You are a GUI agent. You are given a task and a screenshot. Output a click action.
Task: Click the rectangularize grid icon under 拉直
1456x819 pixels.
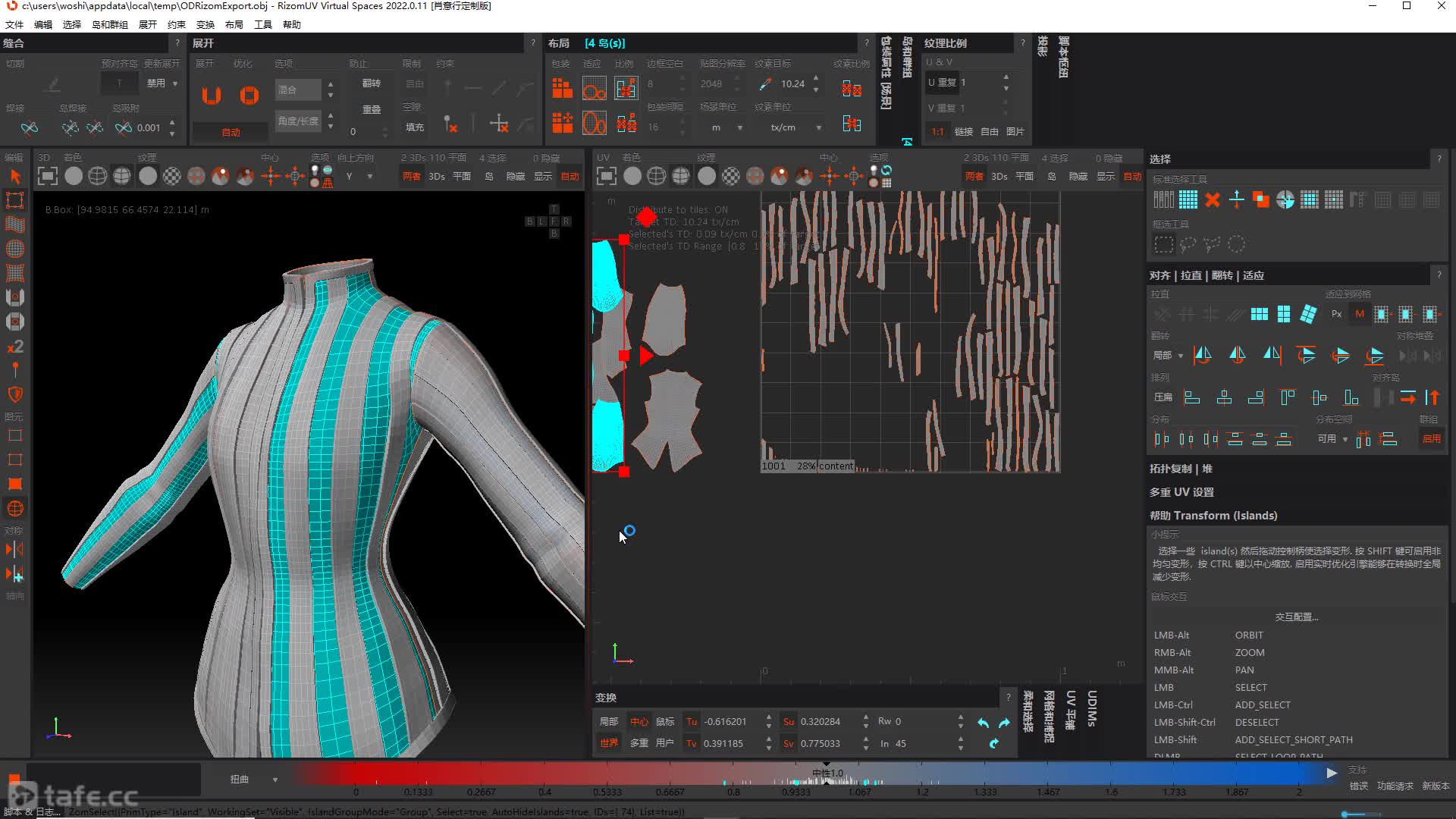[x=1260, y=314]
